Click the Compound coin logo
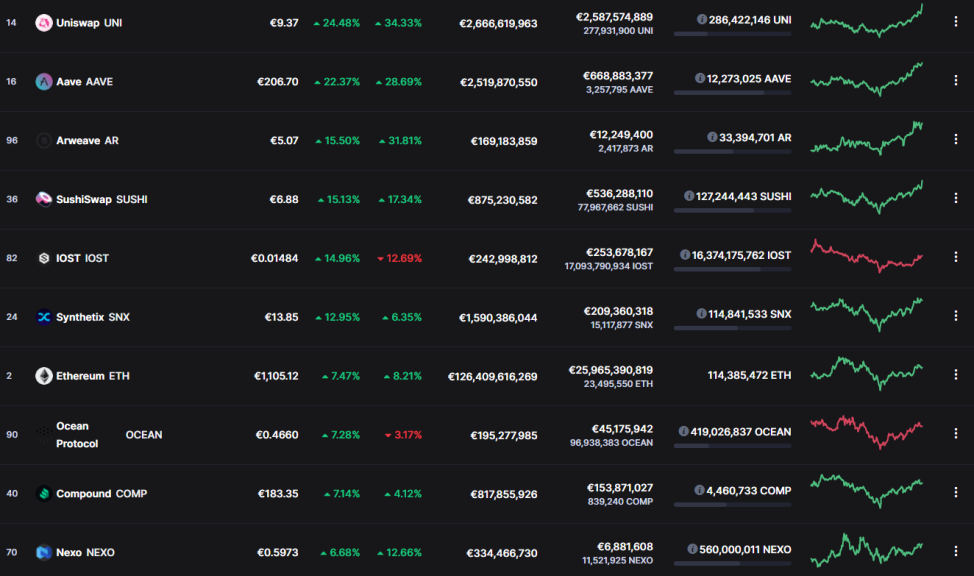 coord(43,493)
